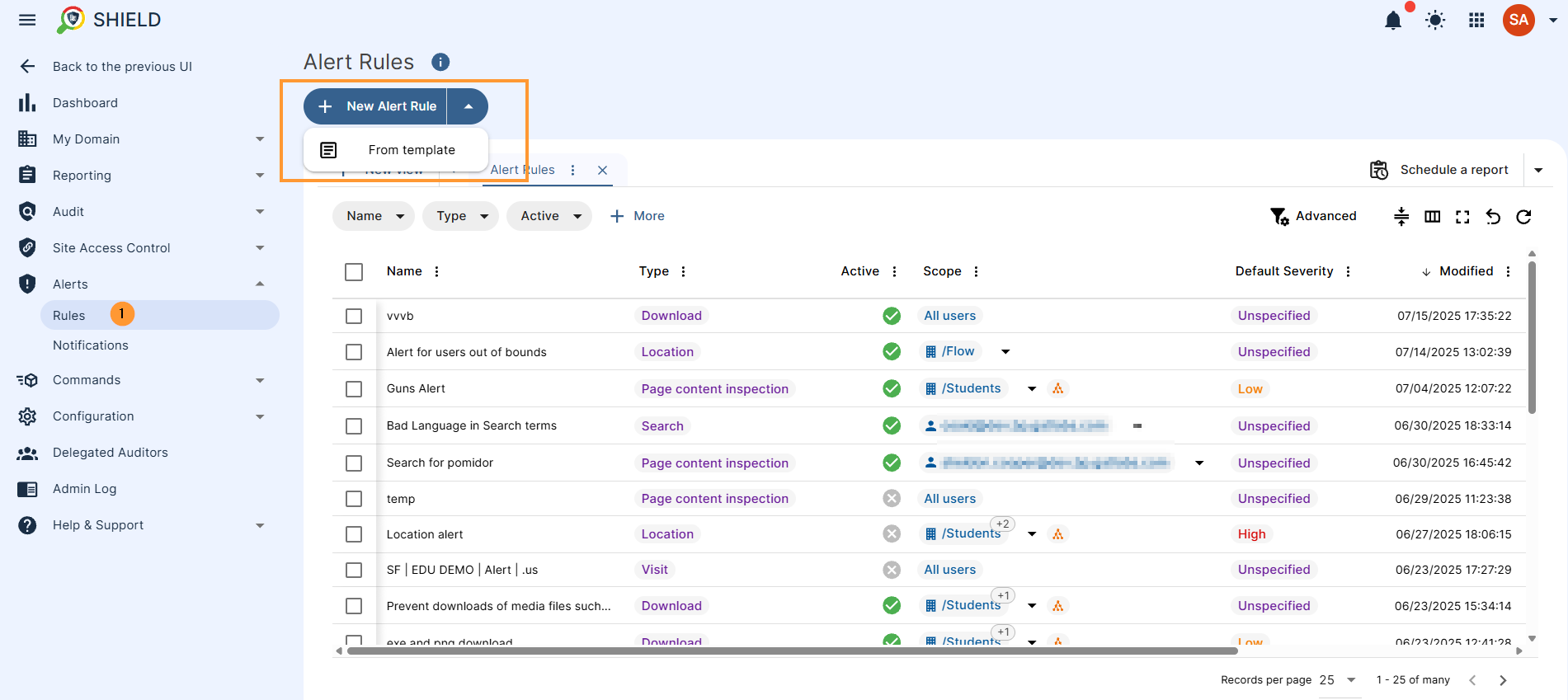Open Default Severity column options menu
This screenshot has width=1568, height=700.
click(1348, 271)
